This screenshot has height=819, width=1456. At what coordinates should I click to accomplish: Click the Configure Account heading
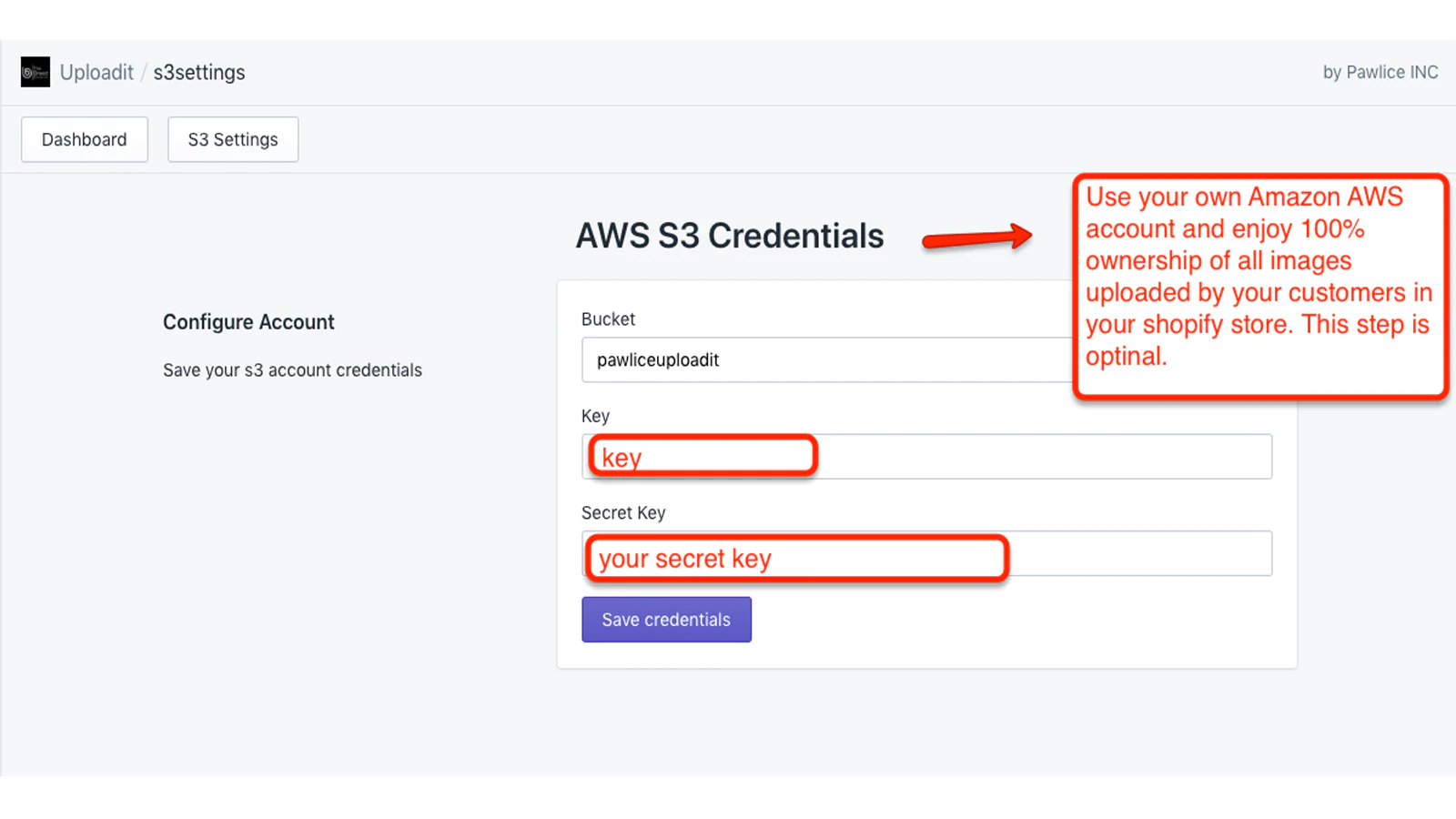(x=248, y=322)
